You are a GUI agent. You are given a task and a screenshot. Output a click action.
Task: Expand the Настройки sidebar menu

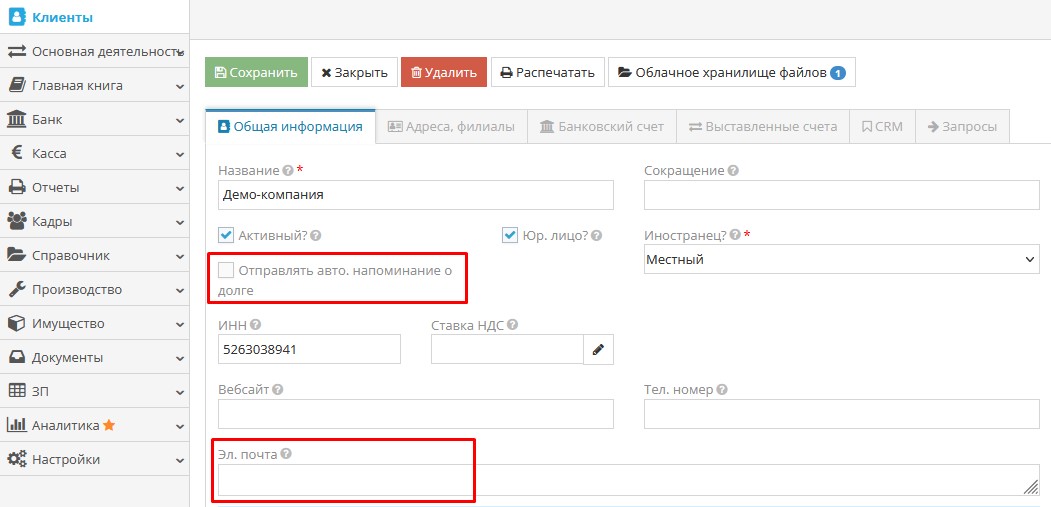94,459
